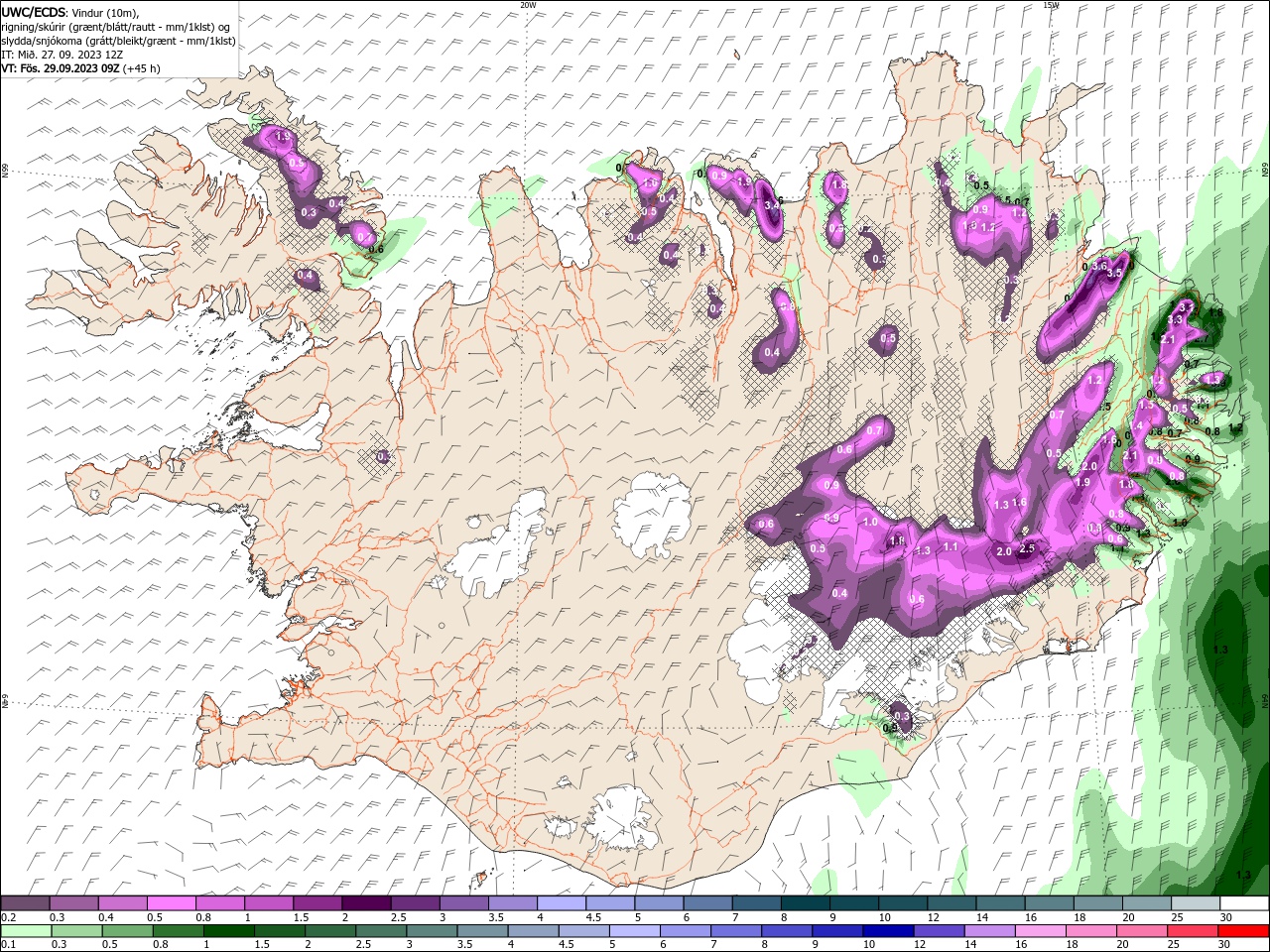Screen dimensions: 1270x952
Task: Click the upper-row legend swatch between 3 and 3.5
Action: tap(463, 903)
